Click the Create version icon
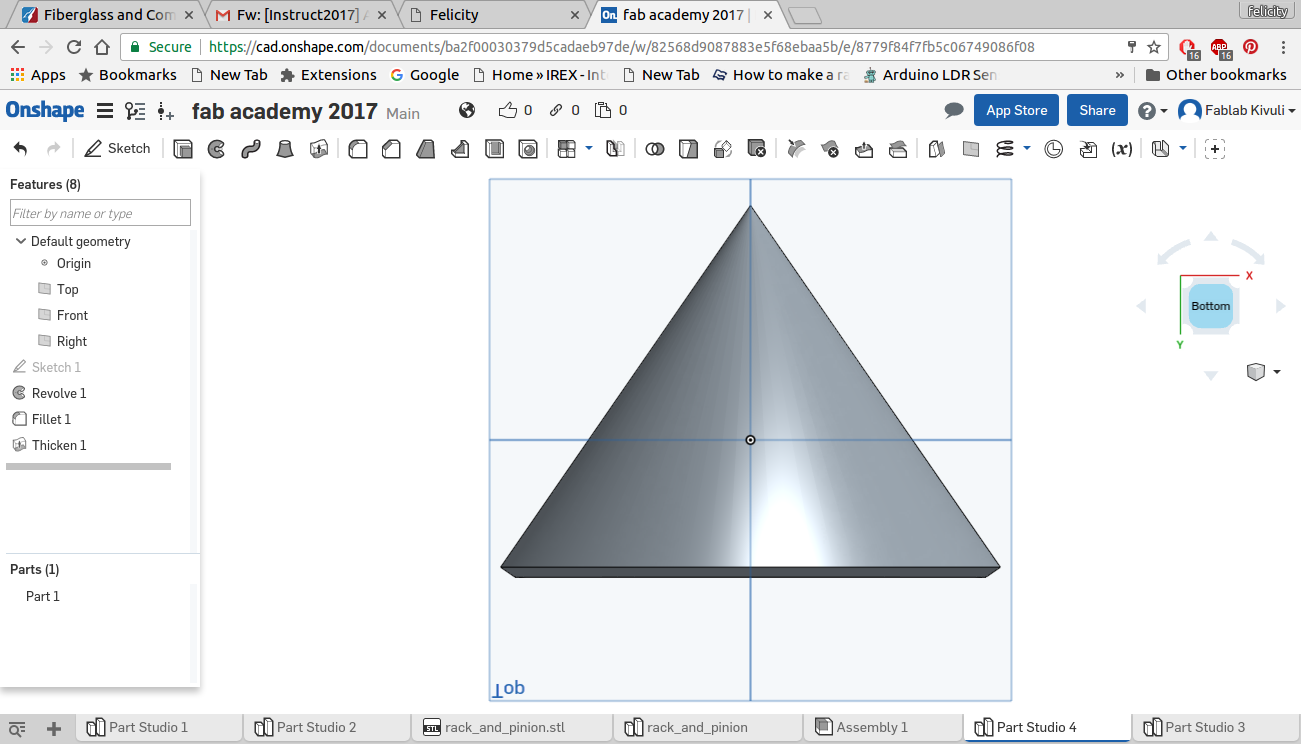 (166, 111)
